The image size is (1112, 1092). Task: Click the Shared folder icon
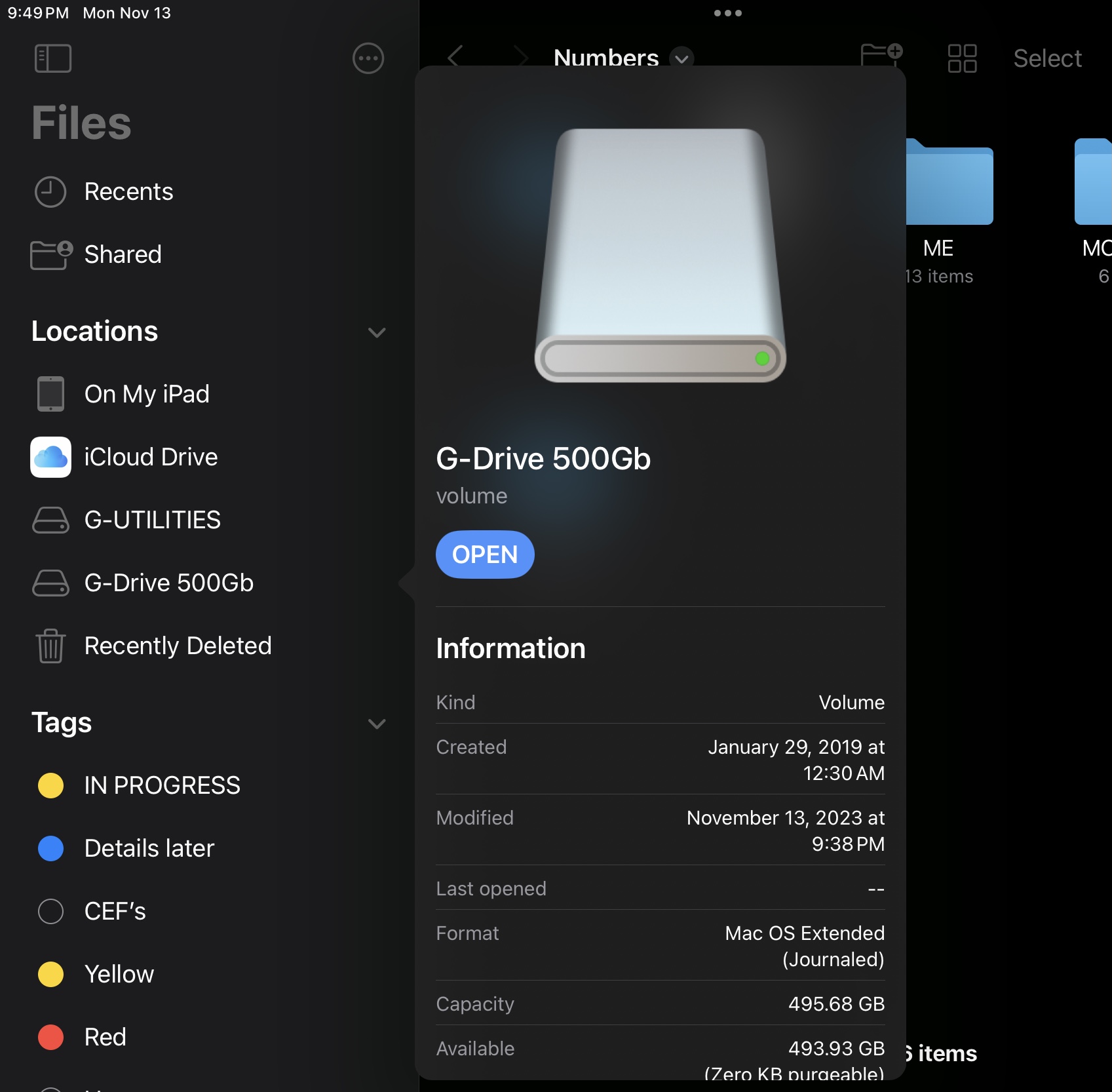[51, 254]
